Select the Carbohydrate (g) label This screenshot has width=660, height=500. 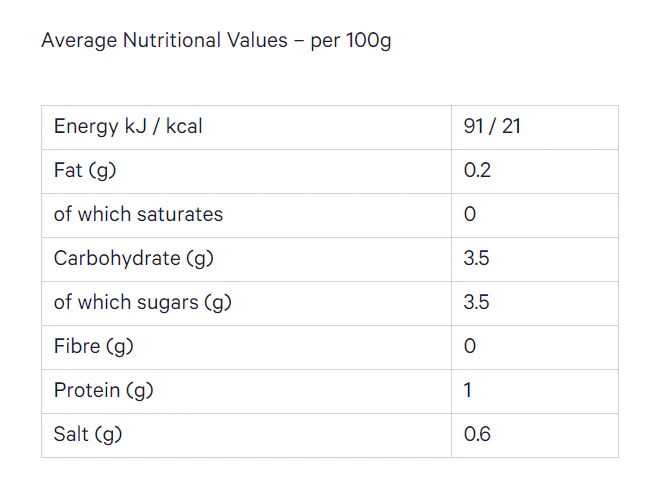coord(133,258)
